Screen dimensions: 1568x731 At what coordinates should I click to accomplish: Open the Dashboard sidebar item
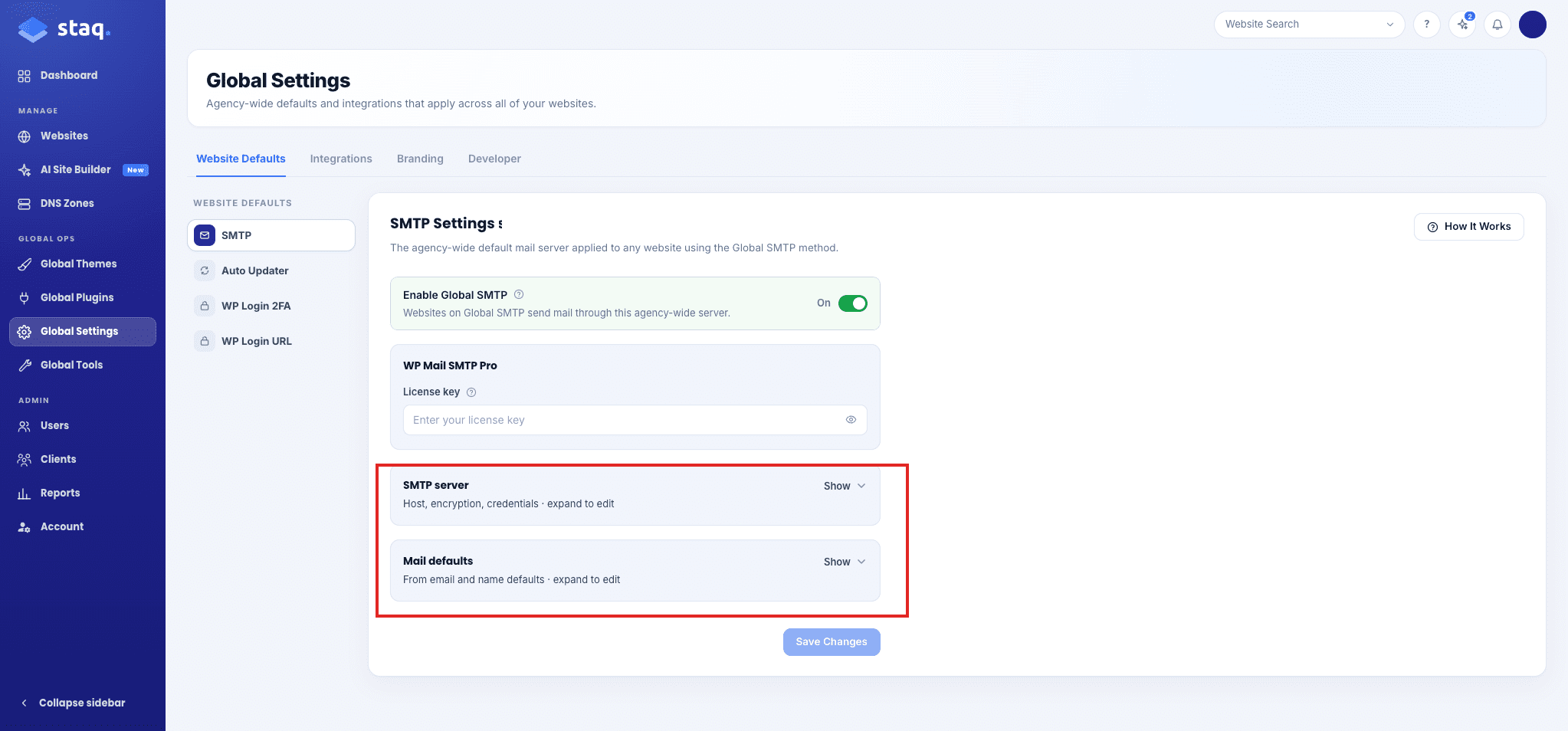(x=83, y=75)
